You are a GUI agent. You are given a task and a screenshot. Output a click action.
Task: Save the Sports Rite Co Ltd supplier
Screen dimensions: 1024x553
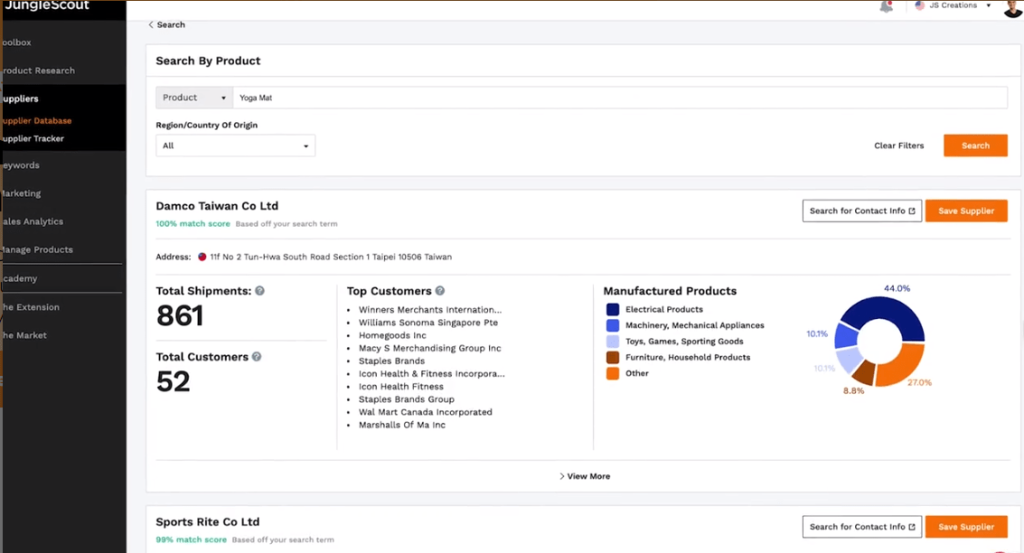point(966,527)
